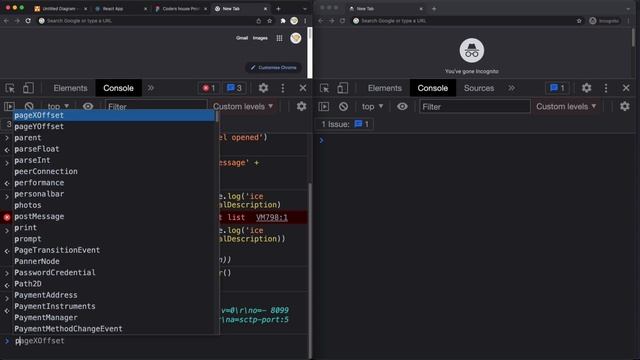640x360 pixels.
Task: Toggle live expression eye in right console
Action: [x=402, y=107]
